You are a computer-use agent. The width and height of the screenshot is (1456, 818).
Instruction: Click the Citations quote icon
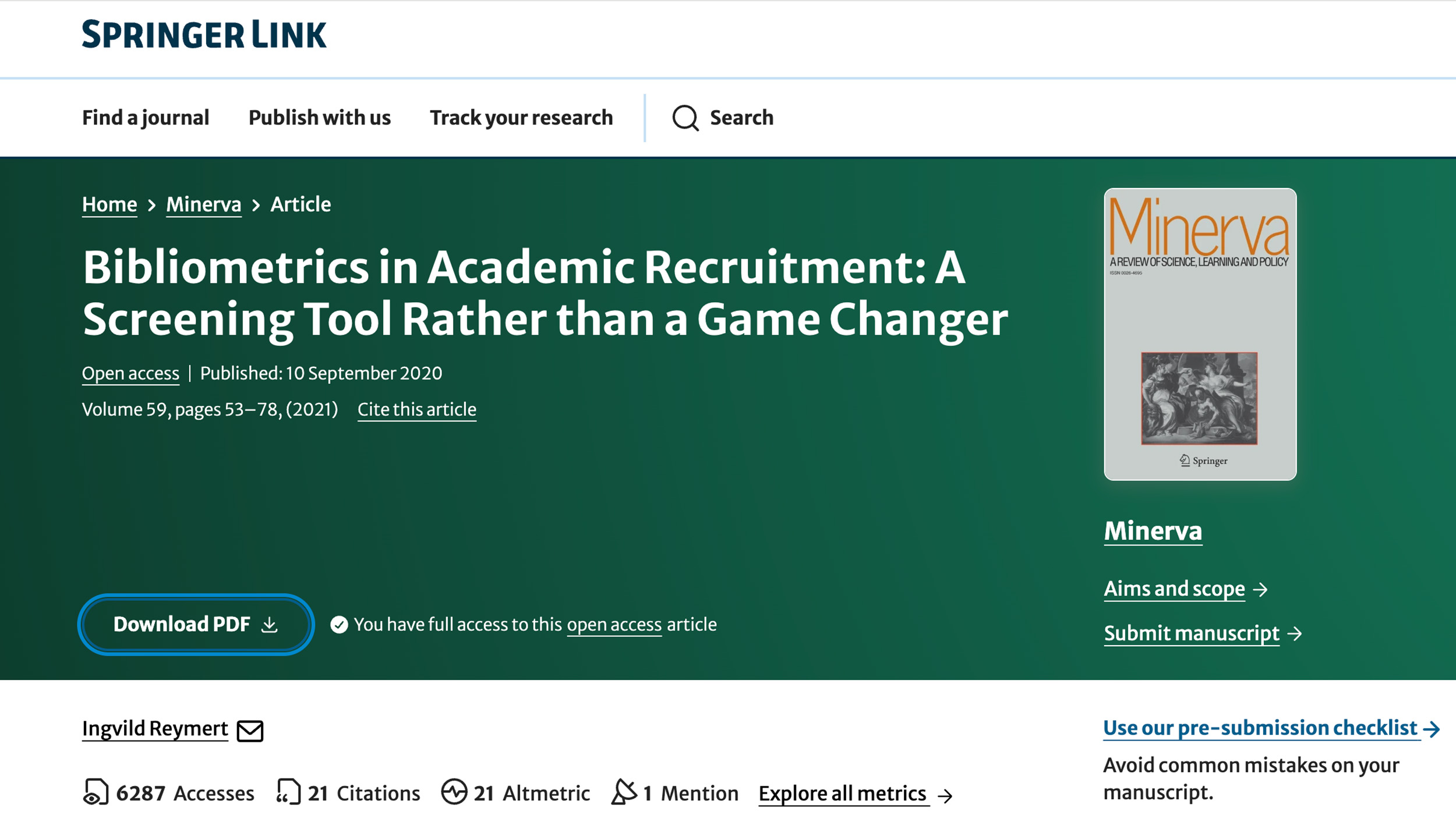tap(288, 792)
